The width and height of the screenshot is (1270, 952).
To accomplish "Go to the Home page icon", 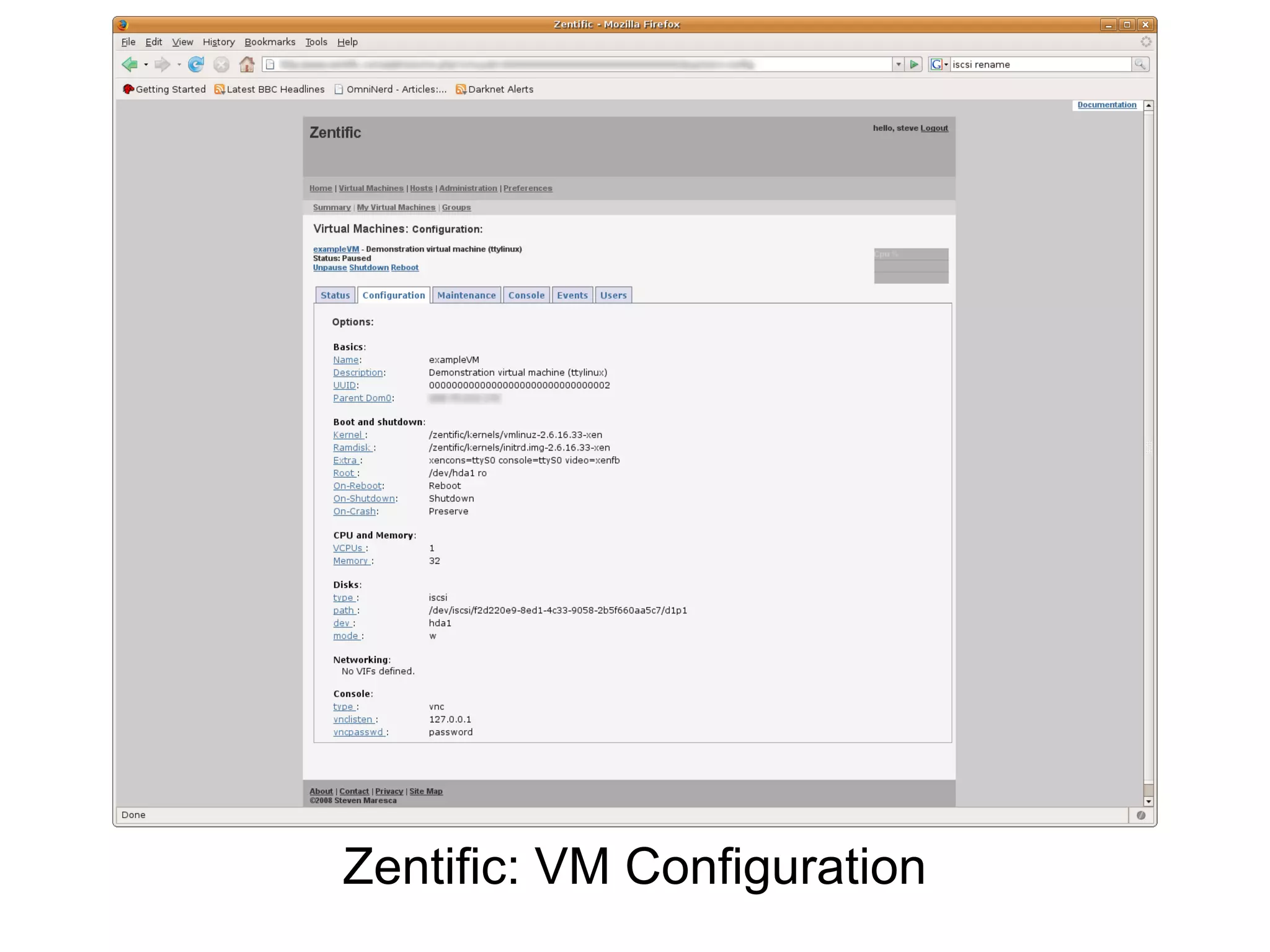I will click(x=247, y=64).
